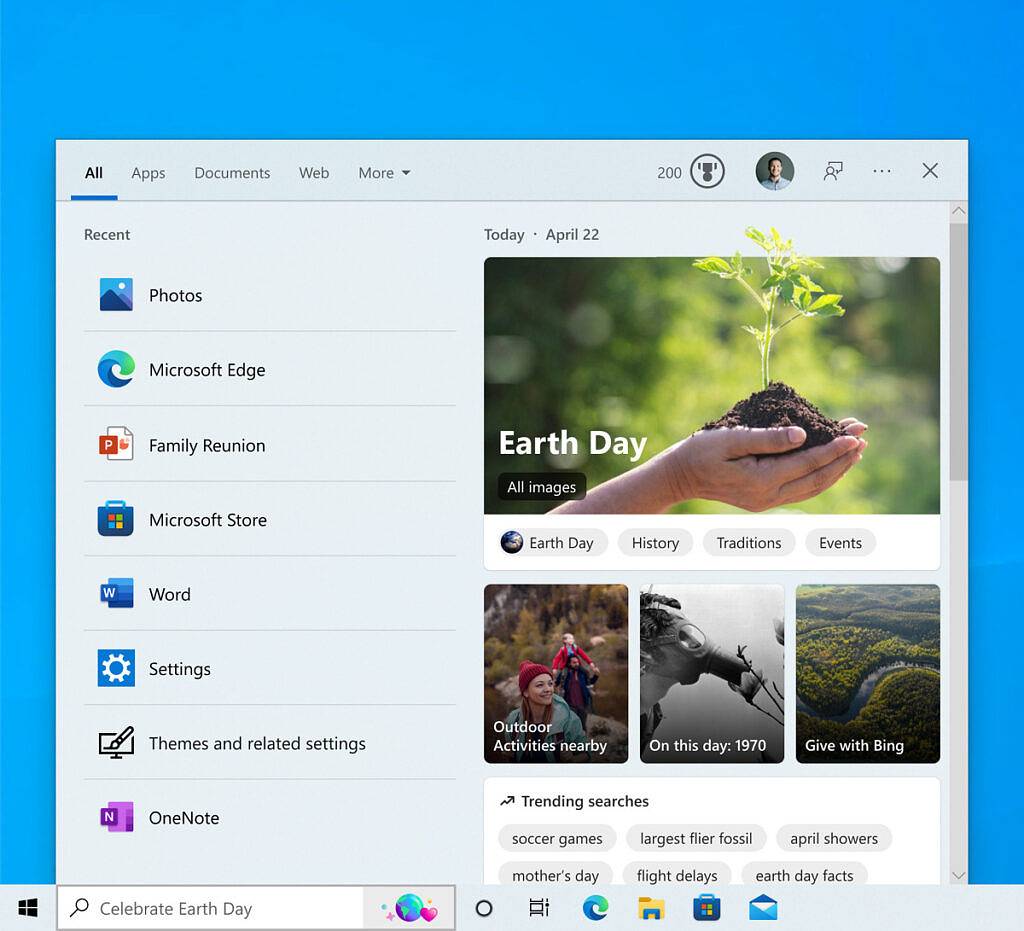Switch to the Documents tab
Screen dimensions: 1024x931
(232, 173)
